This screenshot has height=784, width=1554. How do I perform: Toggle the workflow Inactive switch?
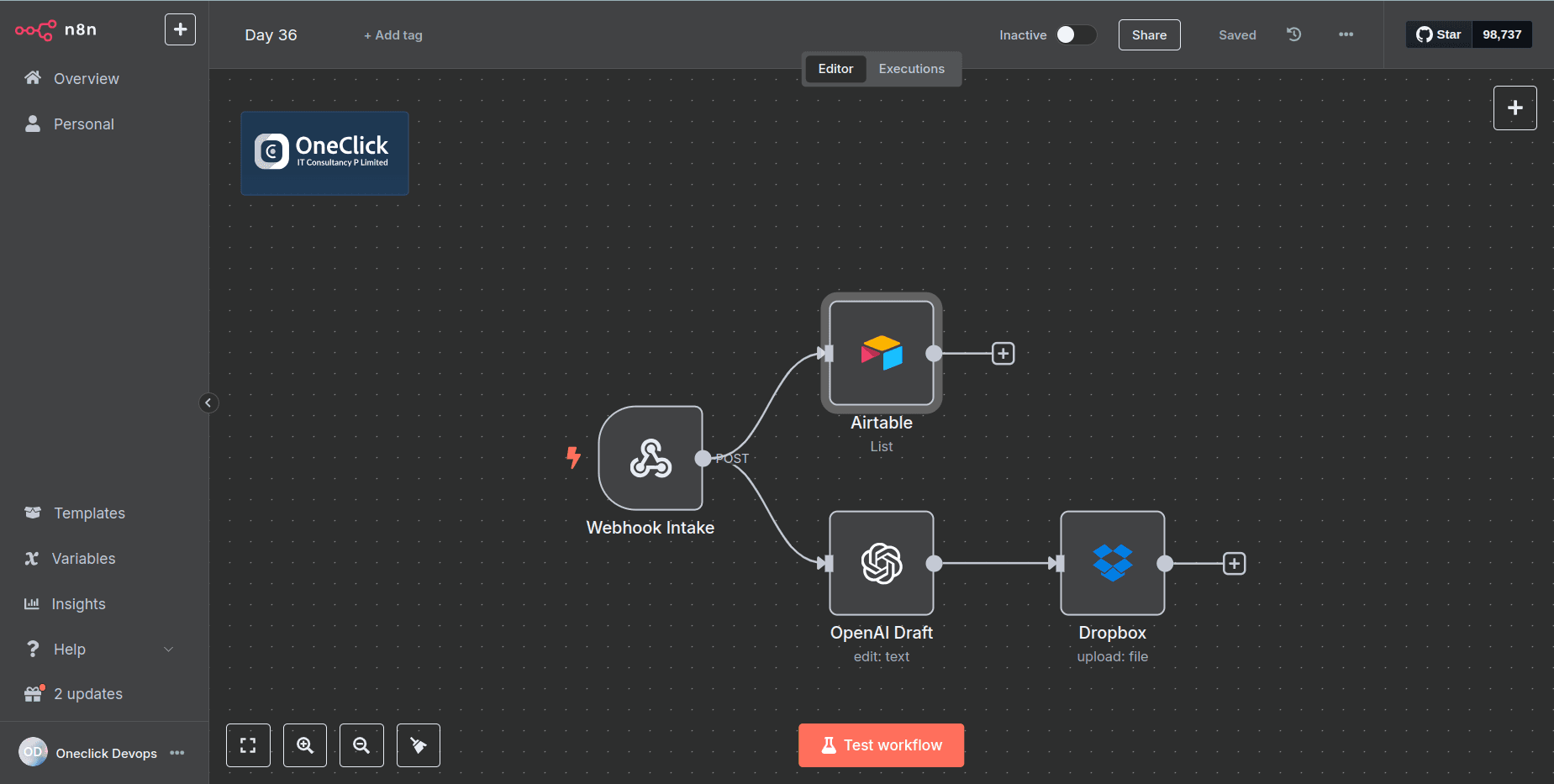[1076, 34]
